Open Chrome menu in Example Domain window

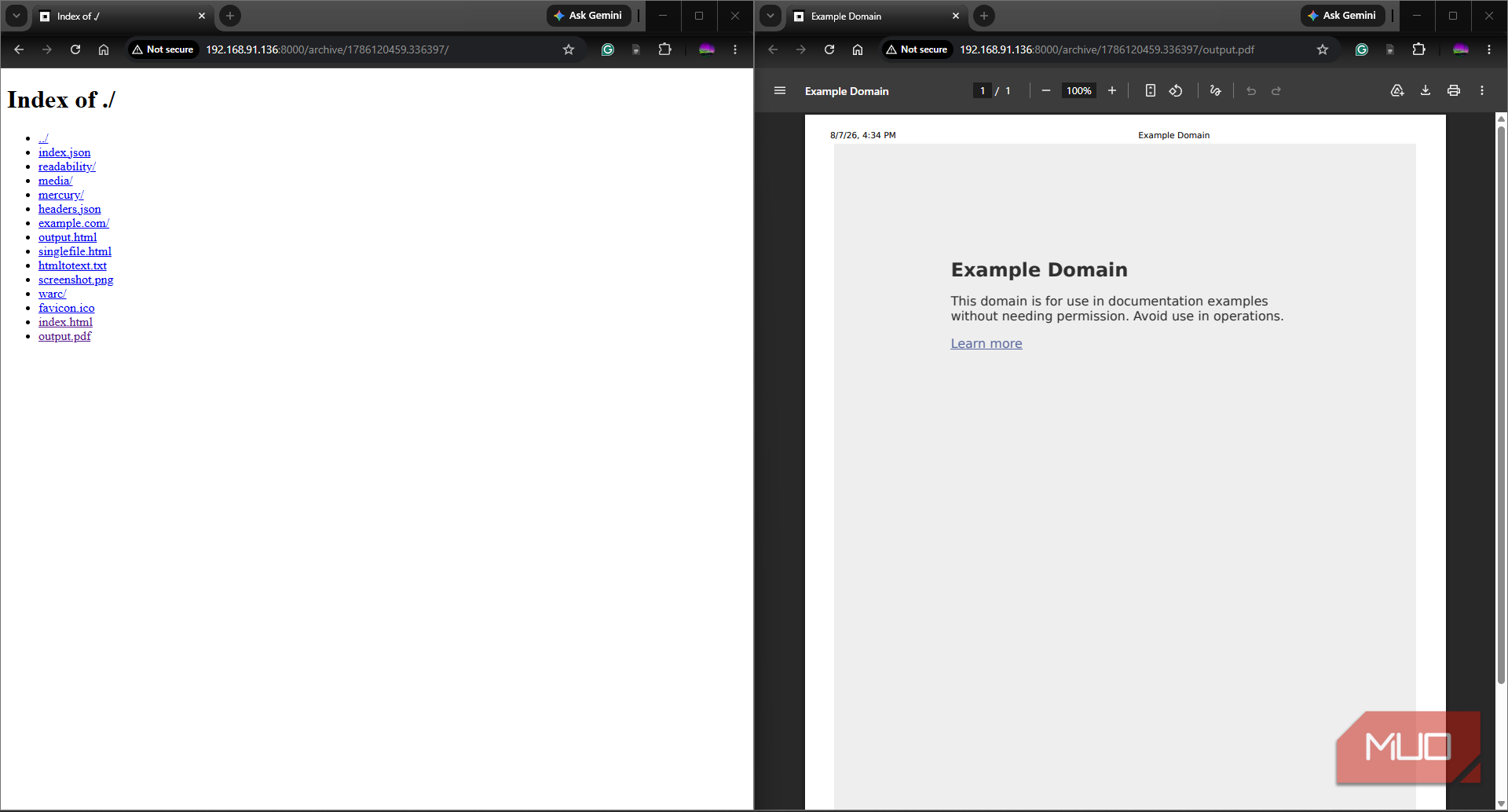tap(1489, 49)
